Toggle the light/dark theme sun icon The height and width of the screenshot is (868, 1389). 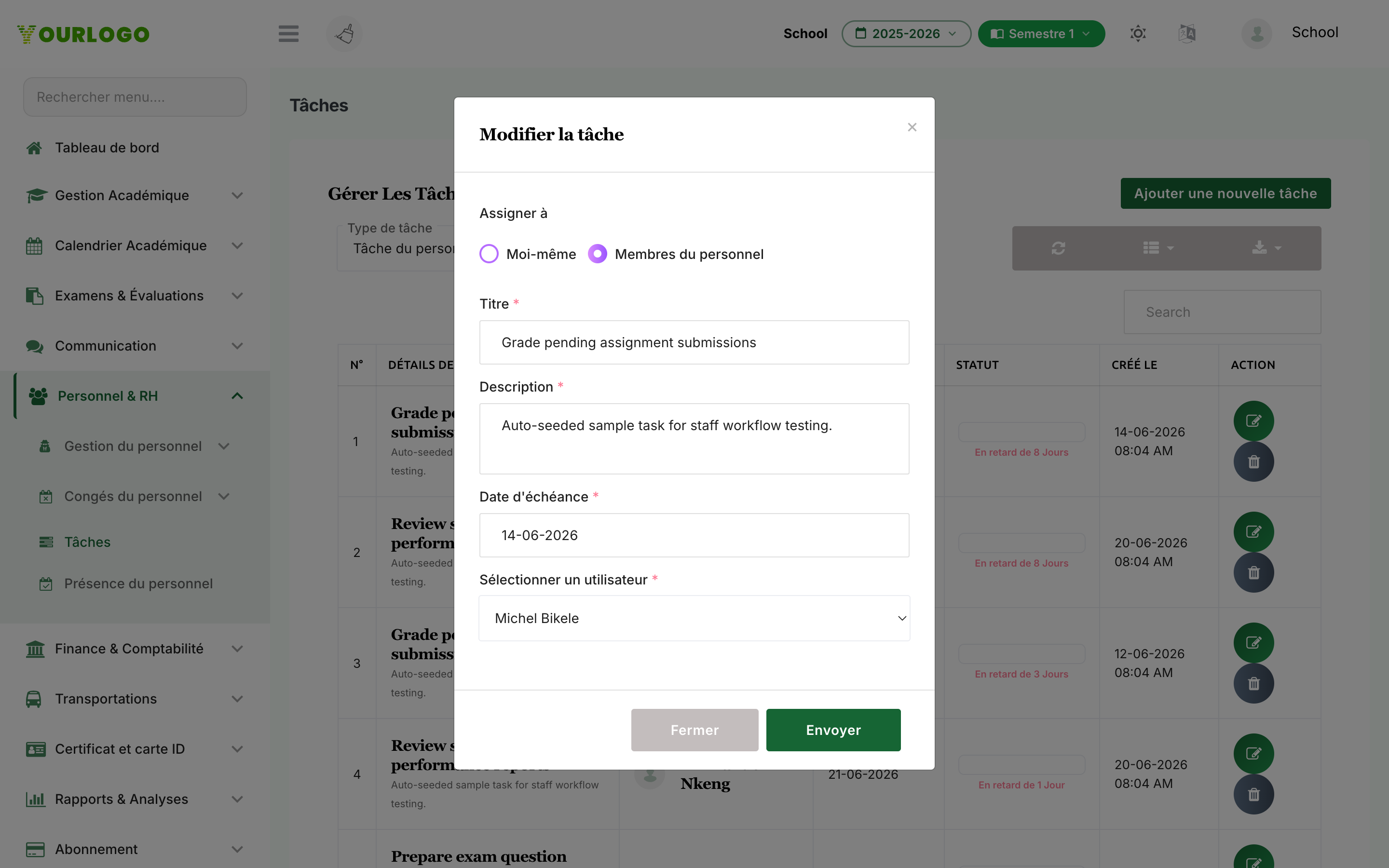(x=1138, y=33)
